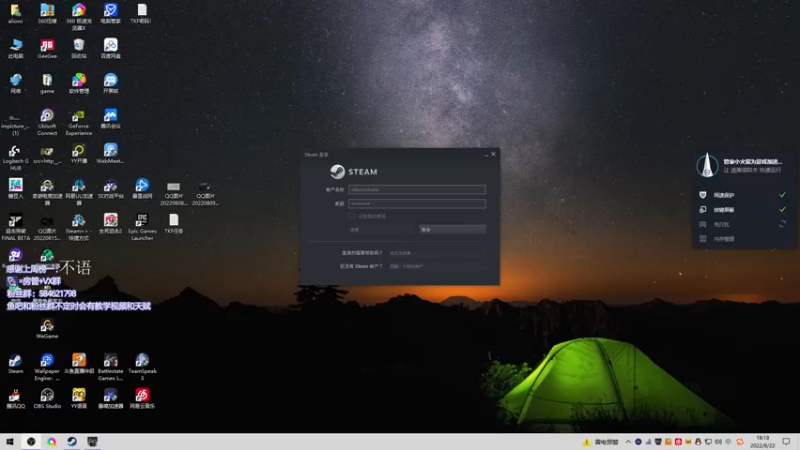Click the password field in Steam login
The height and width of the screenshot is (450, 800).
[417, 204]
